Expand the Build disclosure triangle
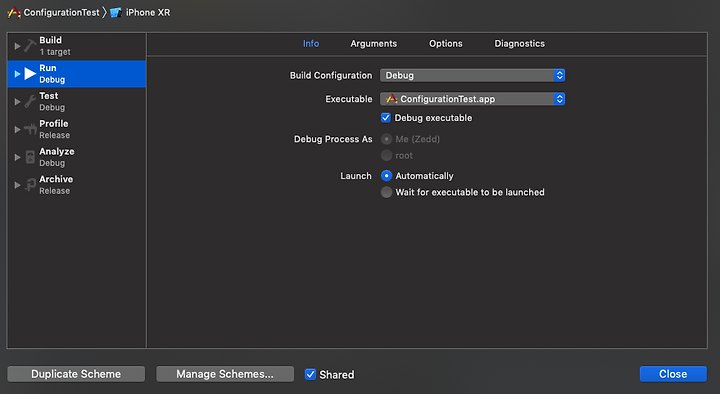720x394 pixels. pos(17,46)
